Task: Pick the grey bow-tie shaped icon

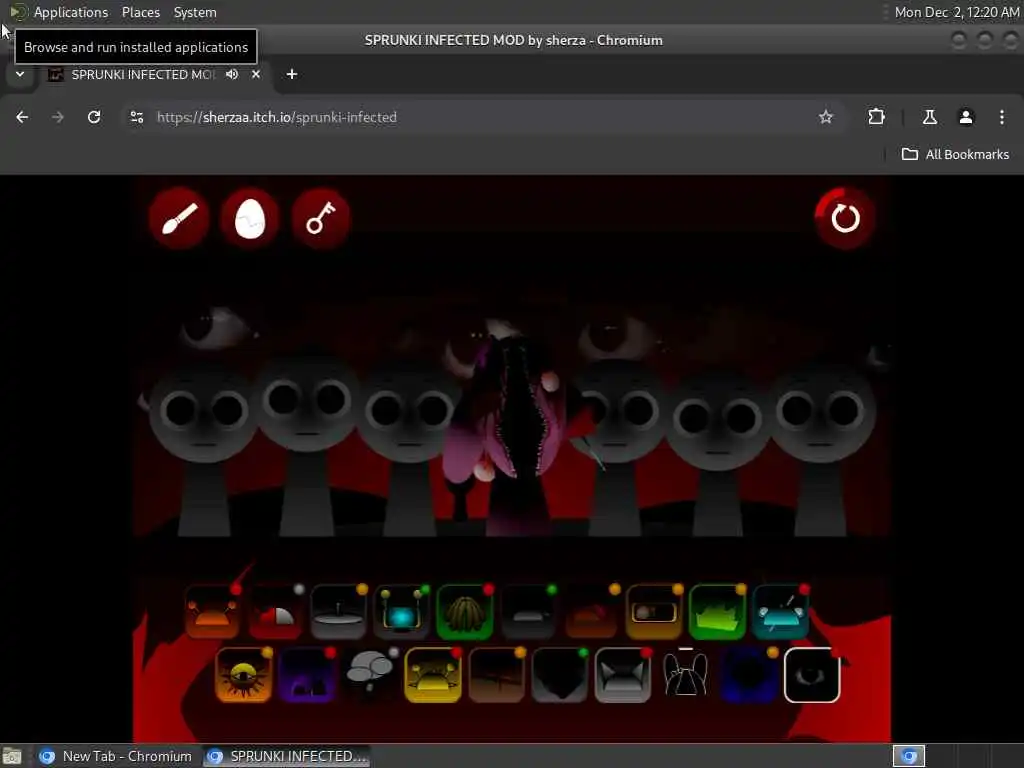Action: coord(622,675)
